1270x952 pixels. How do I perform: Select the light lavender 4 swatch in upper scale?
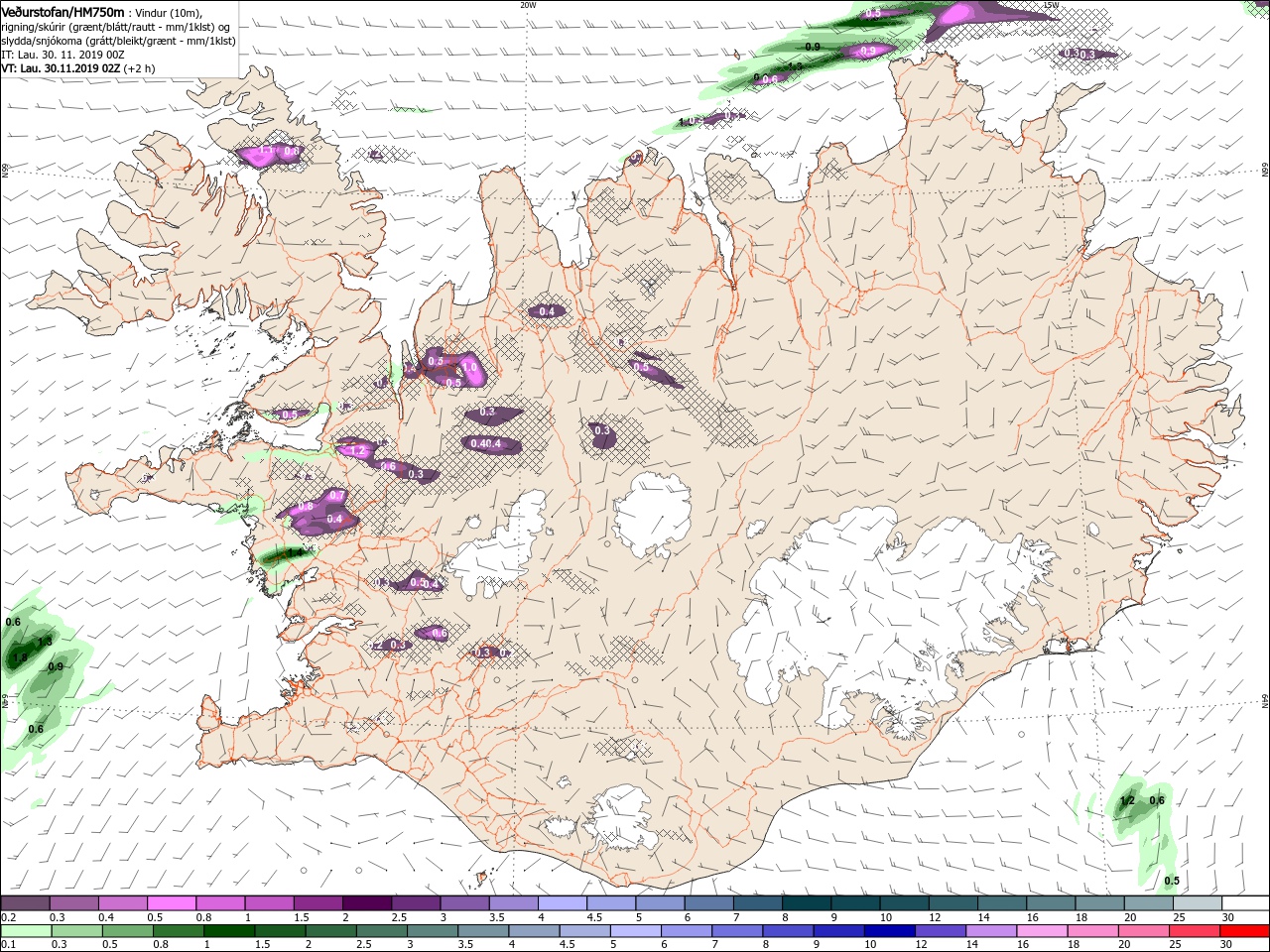point(563,903)
